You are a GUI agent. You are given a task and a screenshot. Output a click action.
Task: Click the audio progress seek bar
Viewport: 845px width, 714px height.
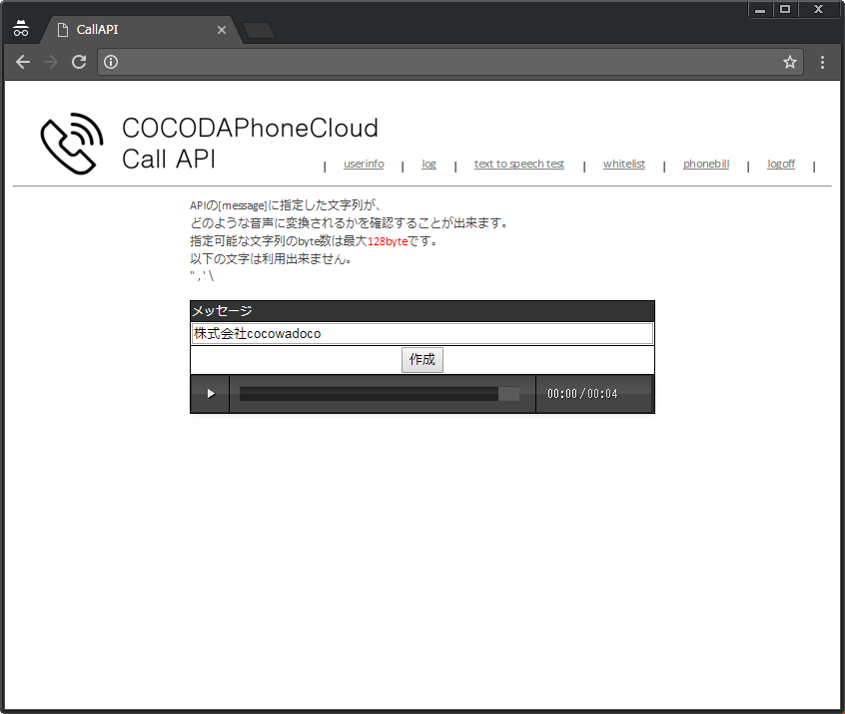(x=379, y=394)
